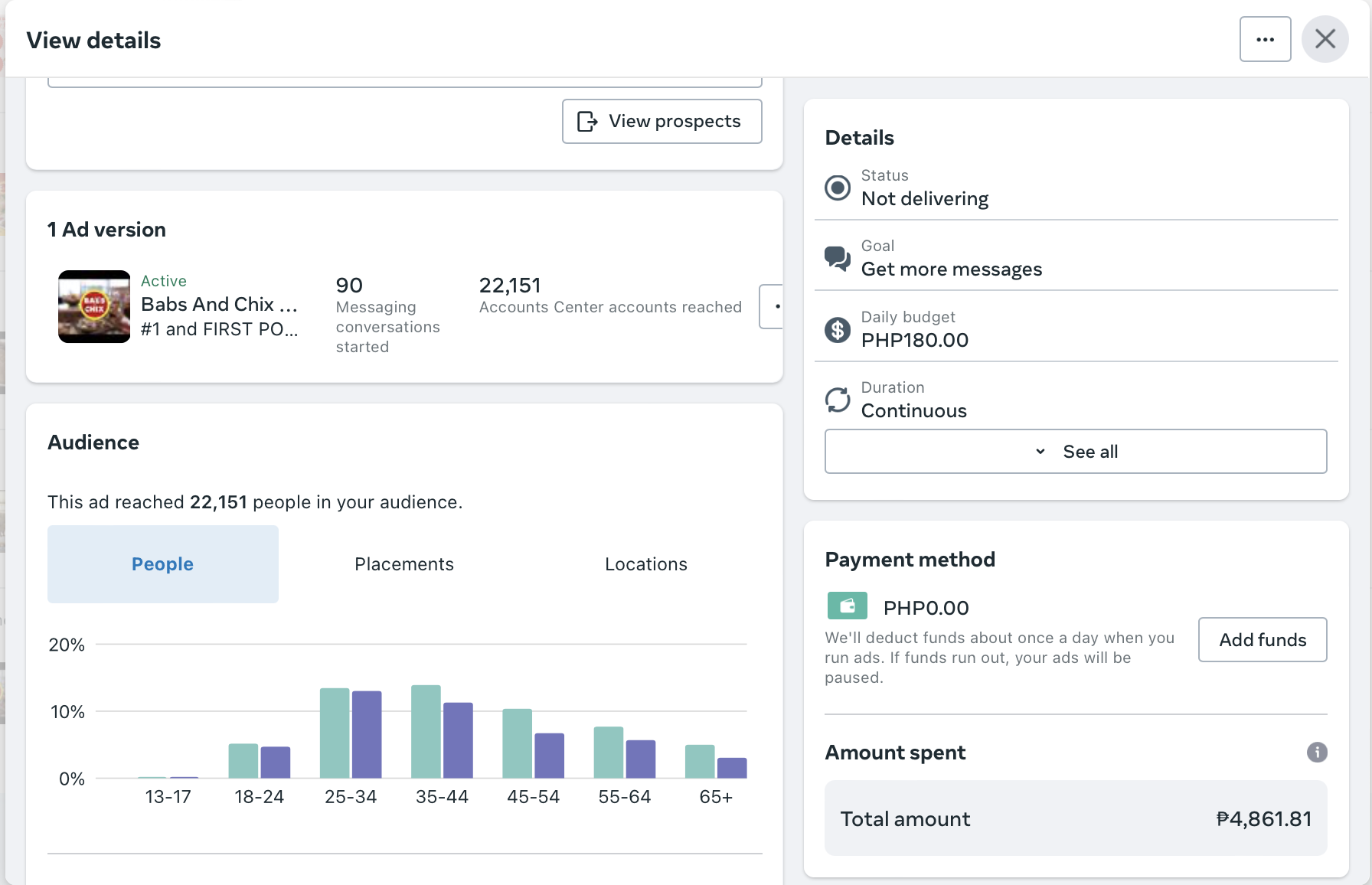Viewport: 1372px width, 885px height.
Task: Click the Goal chat bubbles icon
Action: point(838,259)
